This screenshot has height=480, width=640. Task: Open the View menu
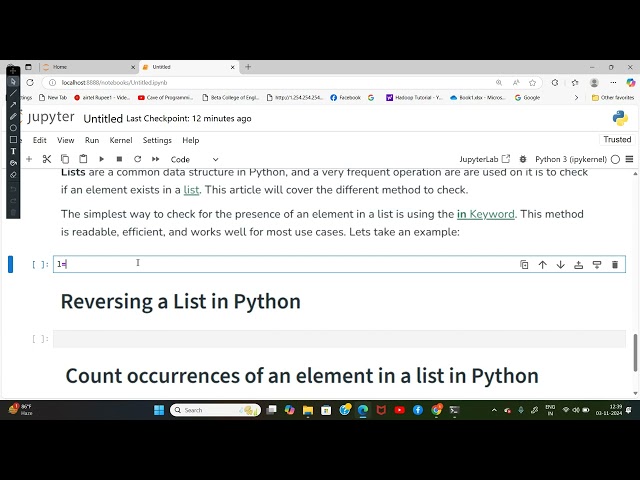click(65, 140)
